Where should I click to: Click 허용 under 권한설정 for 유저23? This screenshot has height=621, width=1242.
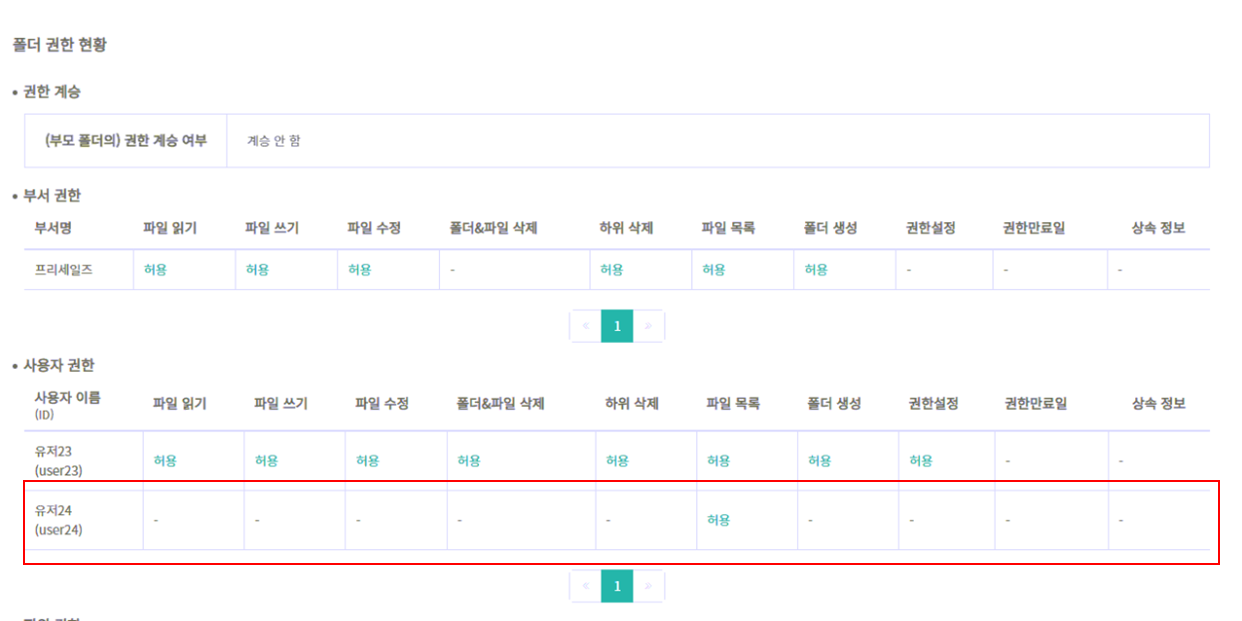(x=921, y=461)
